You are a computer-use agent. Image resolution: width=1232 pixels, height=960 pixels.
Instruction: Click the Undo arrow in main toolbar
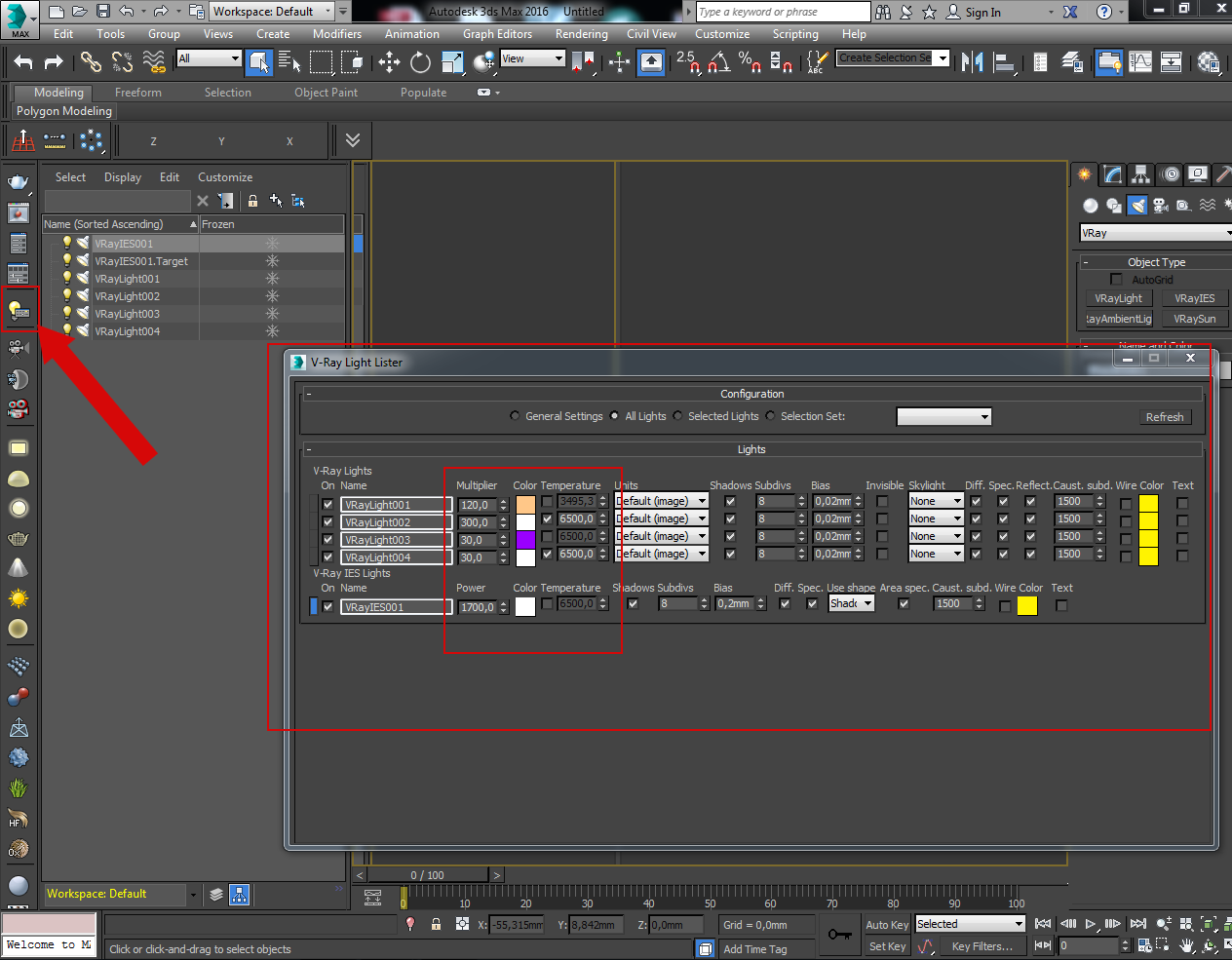click(x=23, y=62)
